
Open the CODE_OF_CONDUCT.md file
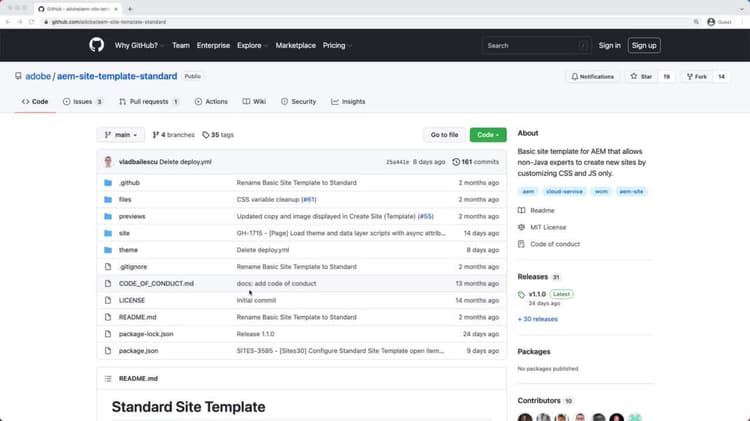point(156,283)
